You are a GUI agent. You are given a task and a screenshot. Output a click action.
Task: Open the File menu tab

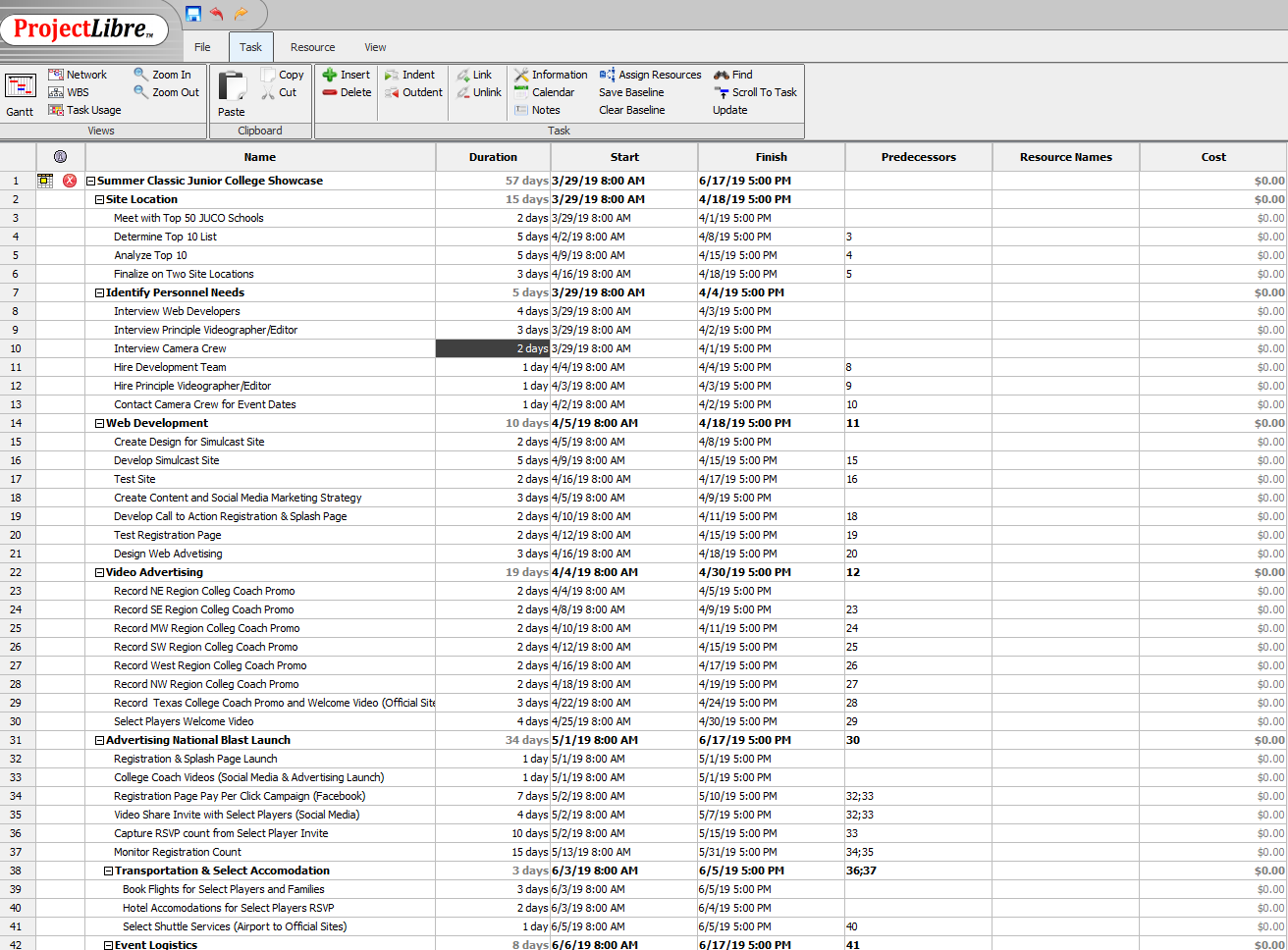coord(202,47)
